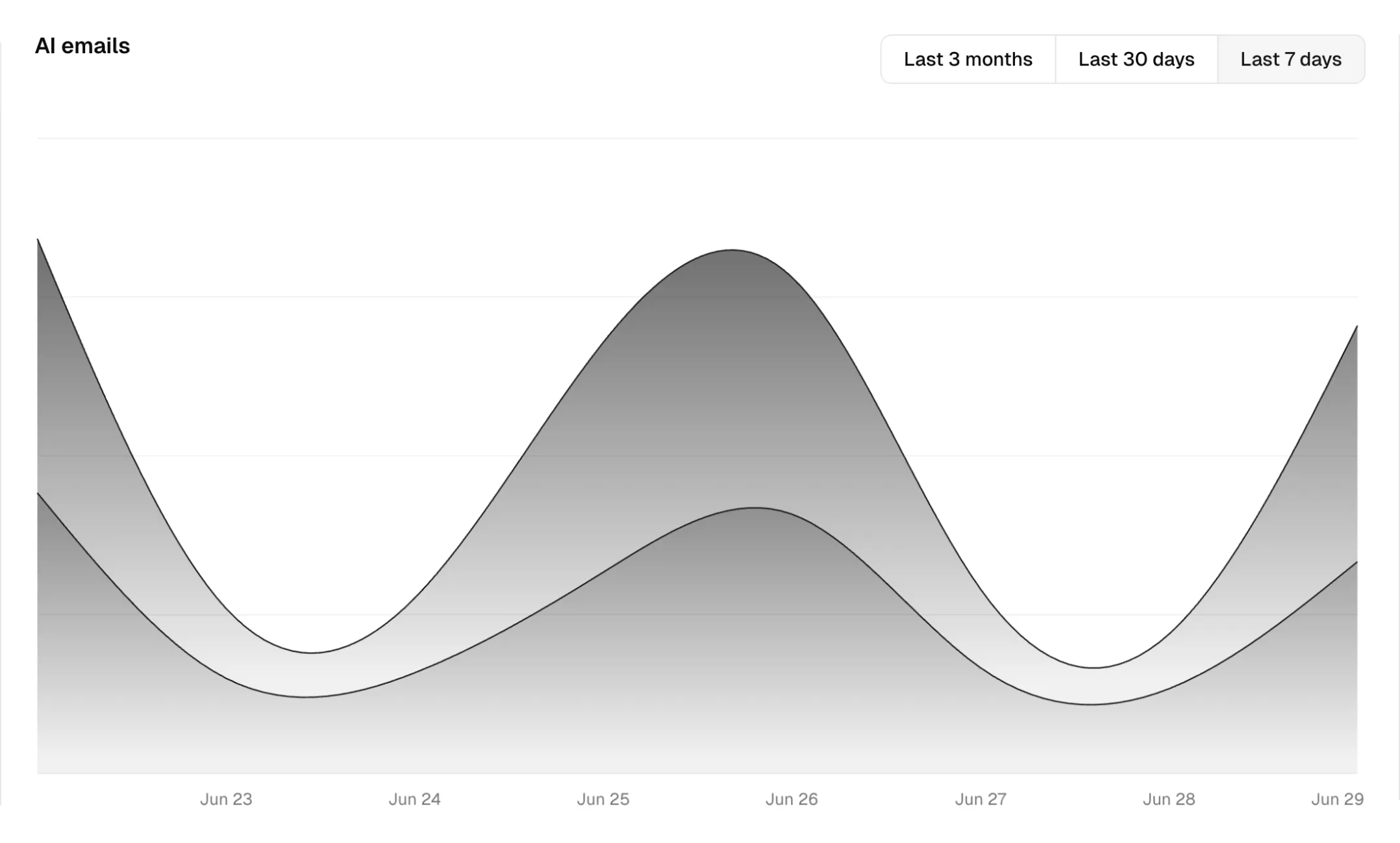Click the Jun 23 axis label

225,799
